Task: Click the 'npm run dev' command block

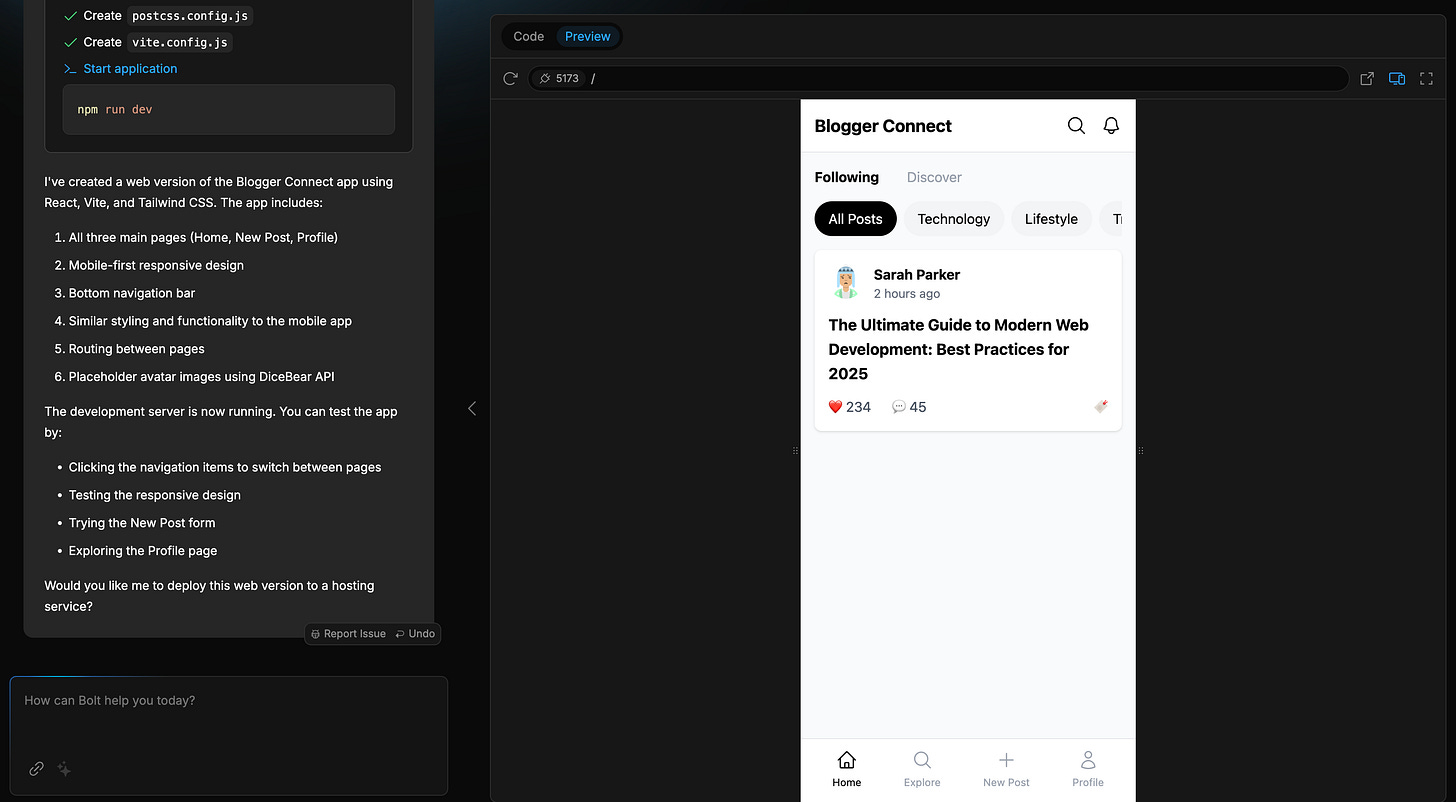Action: (229, 109)
